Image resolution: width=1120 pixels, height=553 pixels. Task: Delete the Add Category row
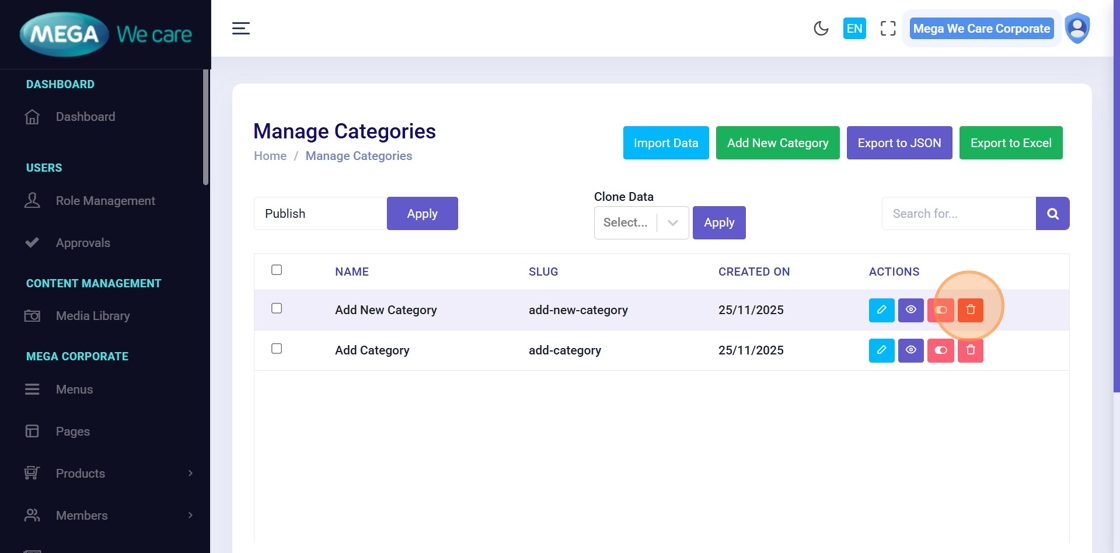tap(970, 350)
